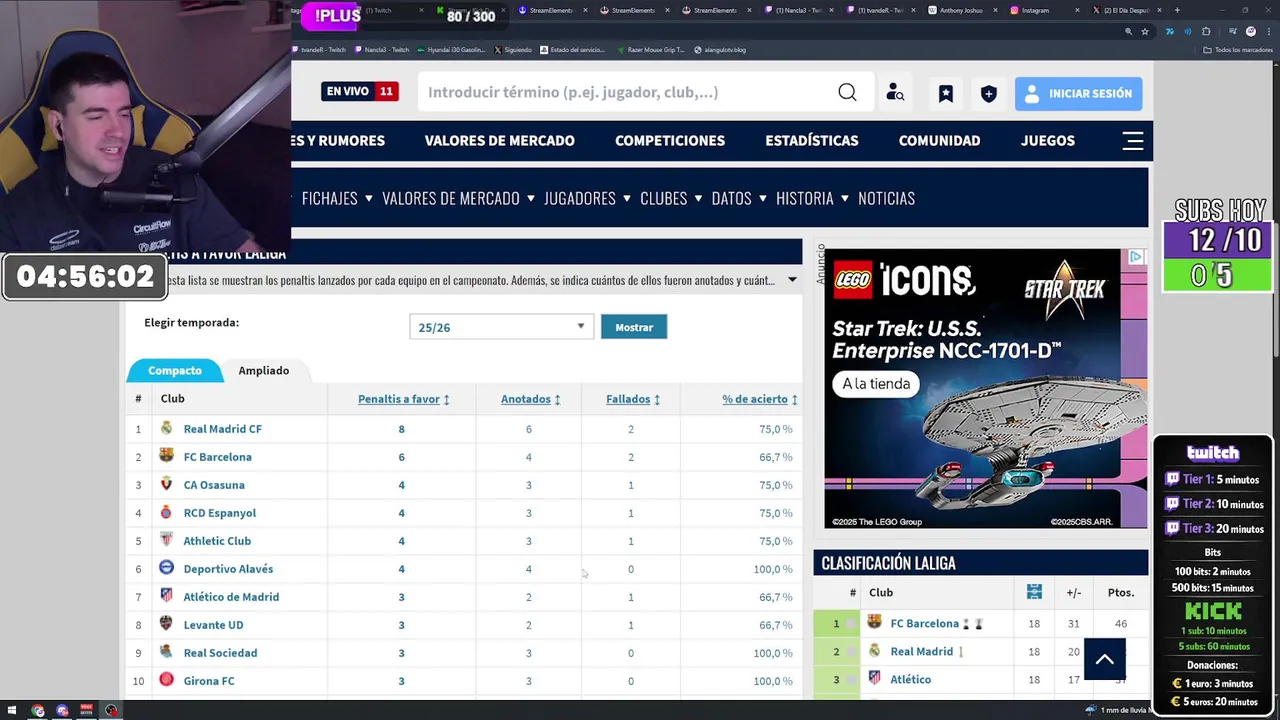Click the shield plus icon in the header
Image resolution: width=1280 pixels, height=720 pixels.
(988, 93)
